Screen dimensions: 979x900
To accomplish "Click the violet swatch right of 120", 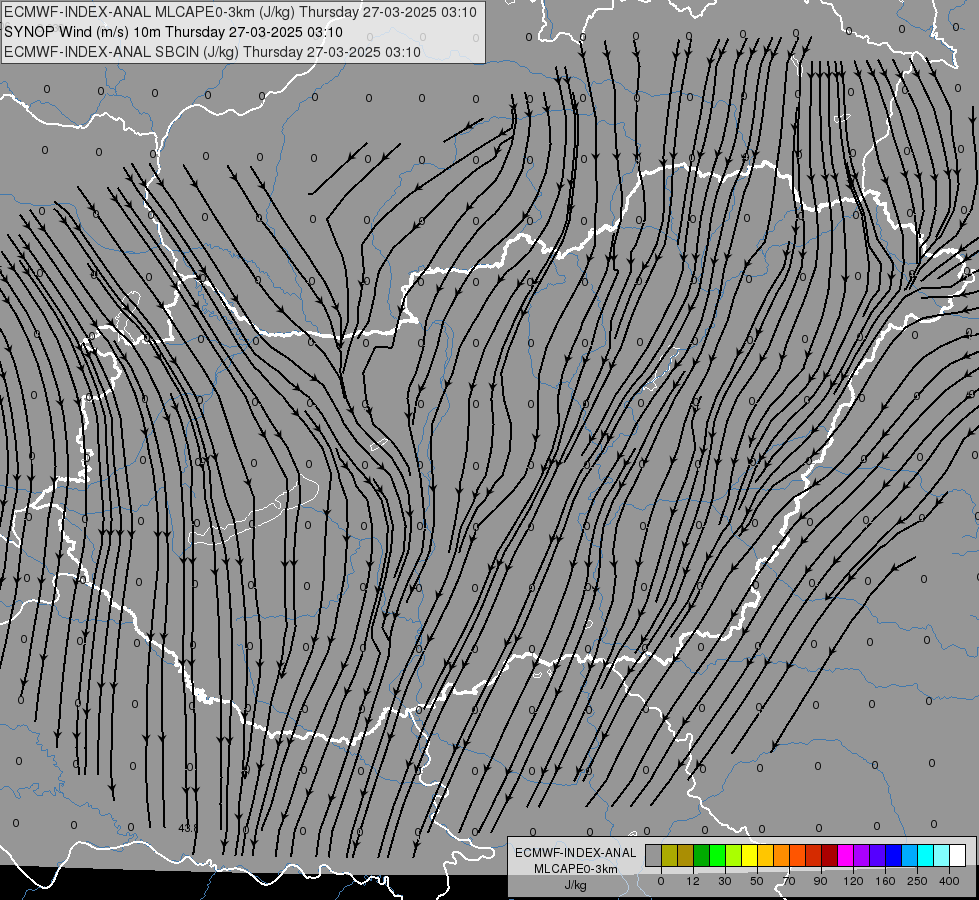I will click(x=862, y=855).
